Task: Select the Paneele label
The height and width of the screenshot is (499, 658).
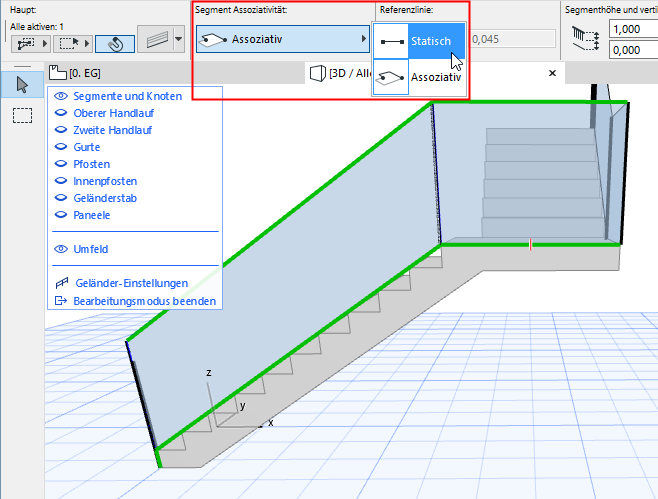Action: [x=91, y=215]
